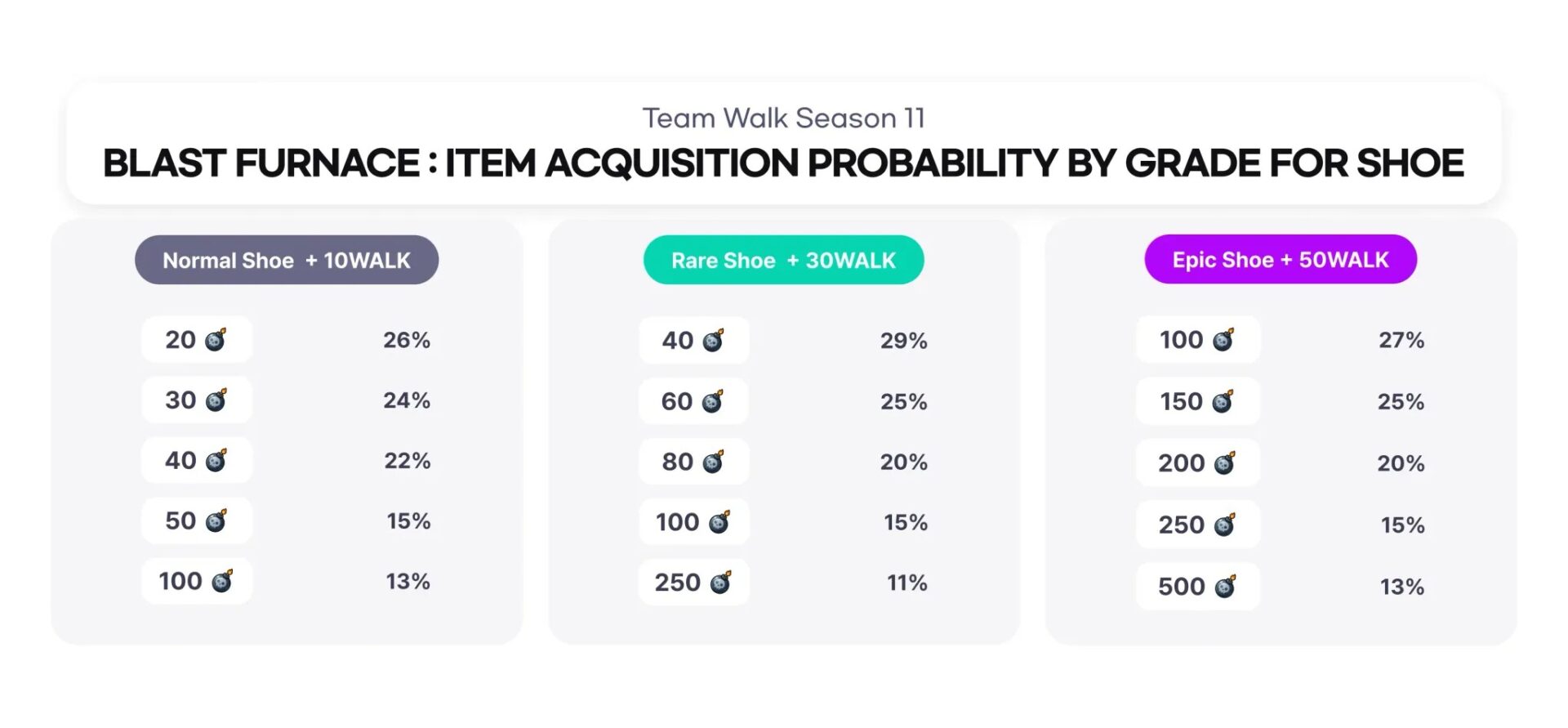
Task: Select the Normal Shoe + 10WALK badge
Action: click(287, 260)
